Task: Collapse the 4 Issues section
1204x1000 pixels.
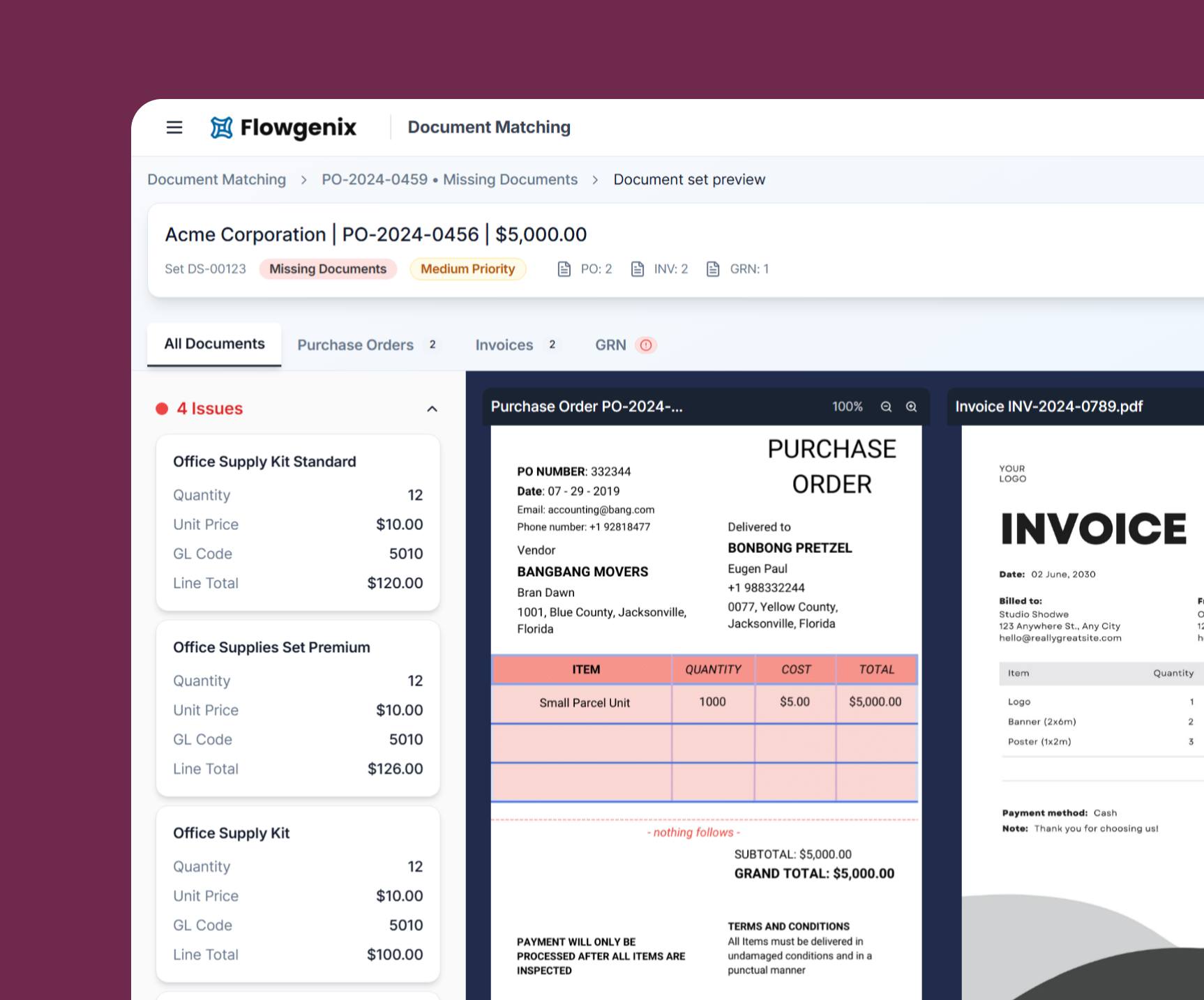Action: click(x=432, y=409)
